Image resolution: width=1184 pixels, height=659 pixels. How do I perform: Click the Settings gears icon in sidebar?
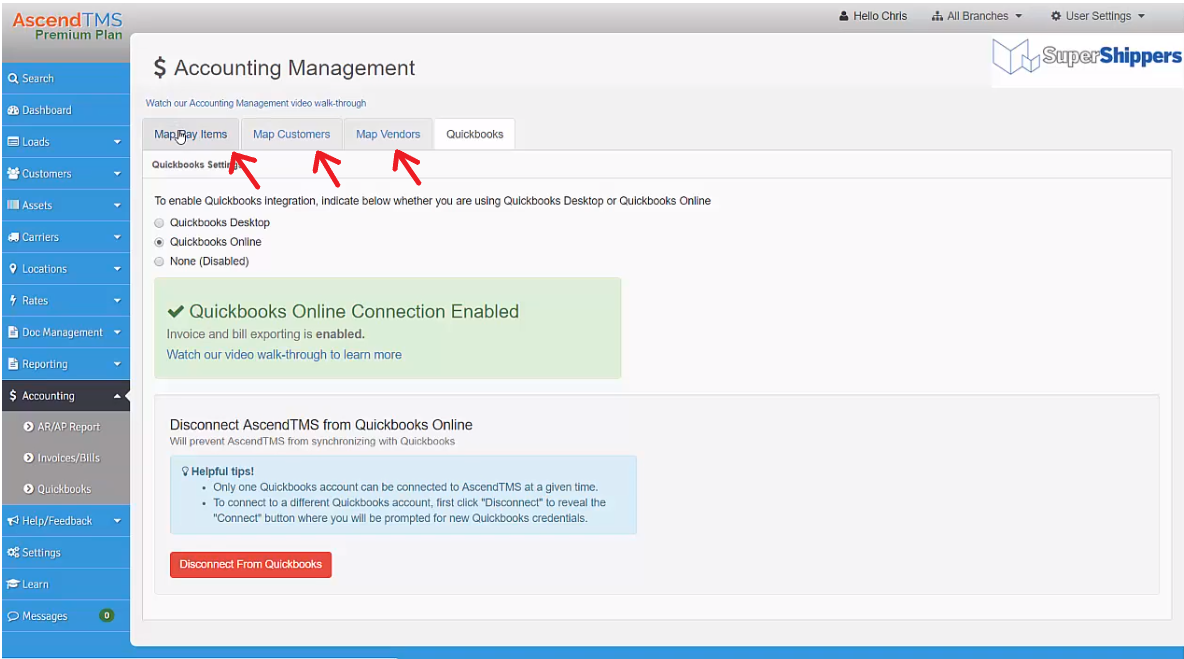[x=13, y=553]
